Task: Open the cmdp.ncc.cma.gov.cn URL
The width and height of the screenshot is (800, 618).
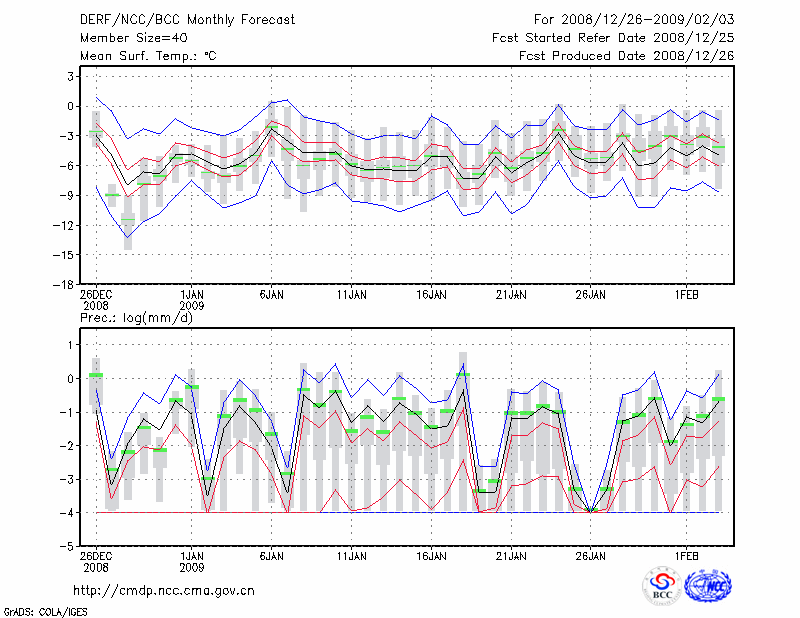Action: click(x=164, y=590)
